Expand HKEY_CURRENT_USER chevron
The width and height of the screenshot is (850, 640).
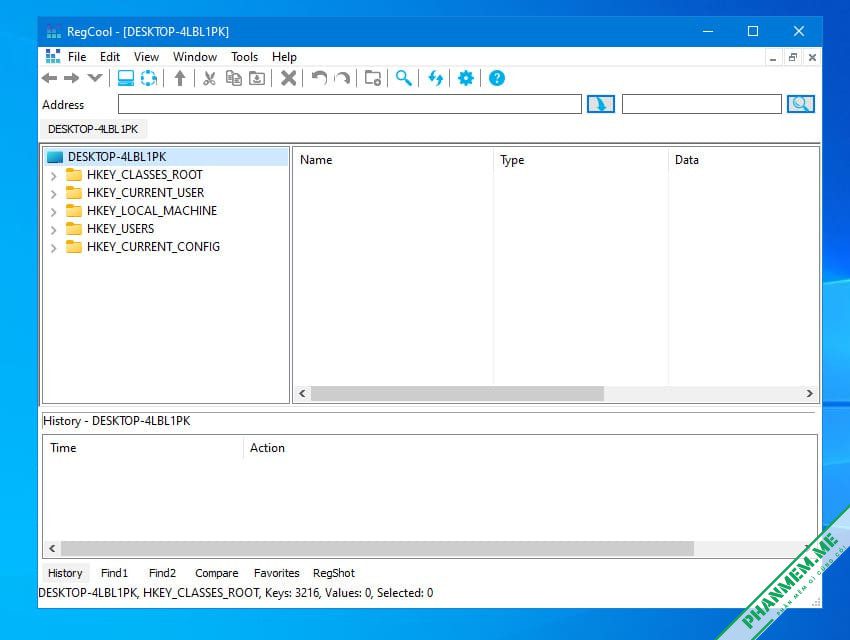(53, 193)
